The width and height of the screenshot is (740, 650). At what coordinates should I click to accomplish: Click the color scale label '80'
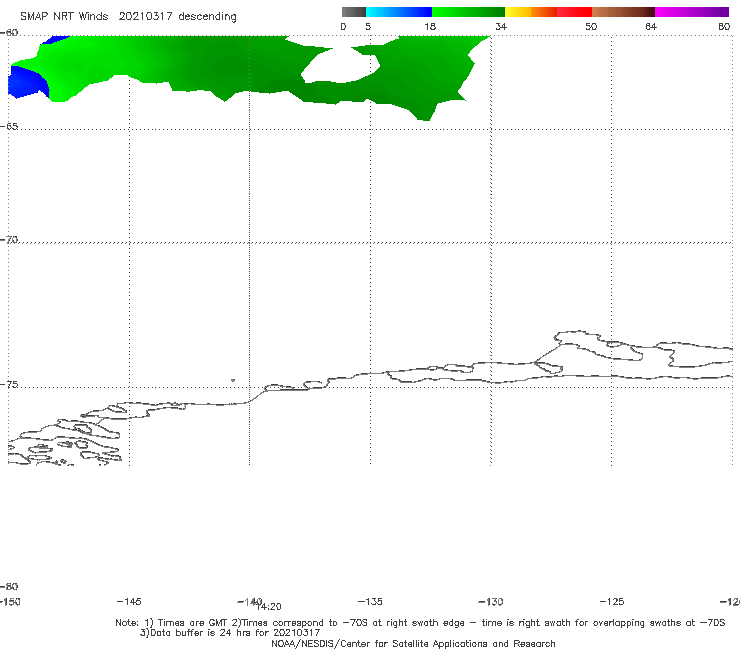(x=724, y=26)
